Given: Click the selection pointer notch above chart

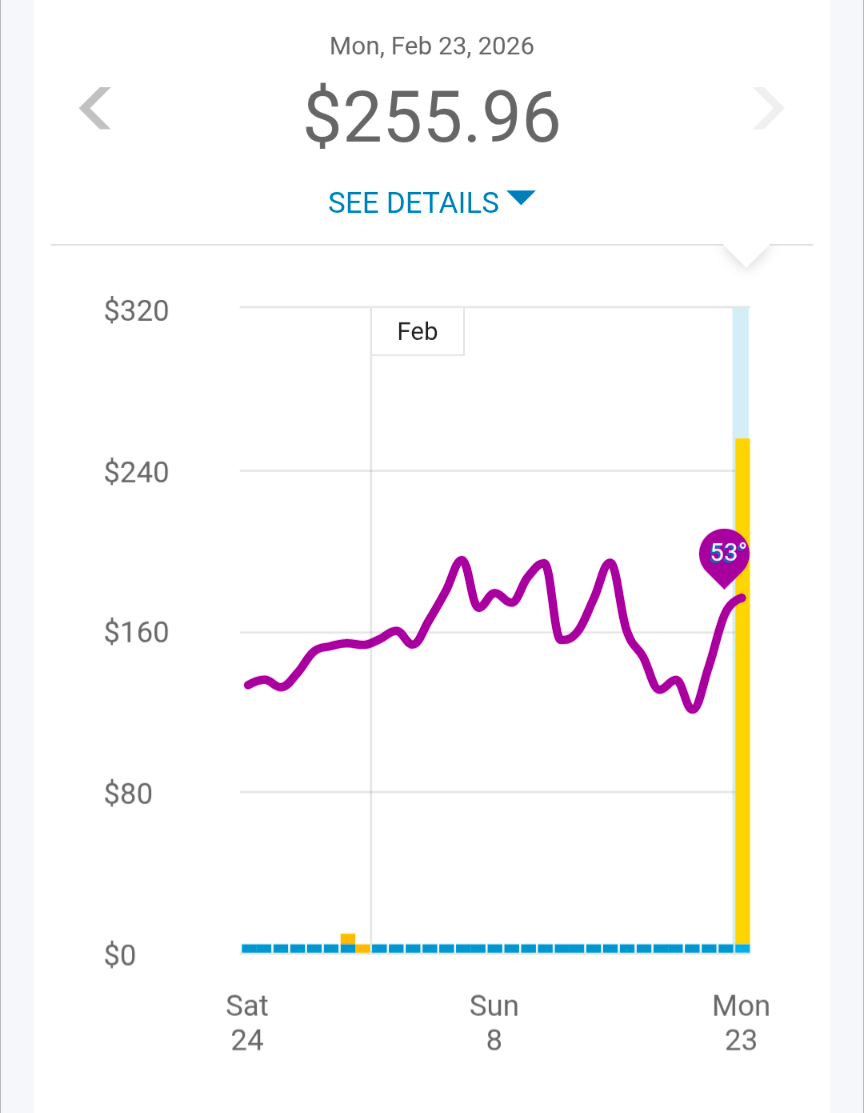Looking at the screenshot, I should coord(746,256).
